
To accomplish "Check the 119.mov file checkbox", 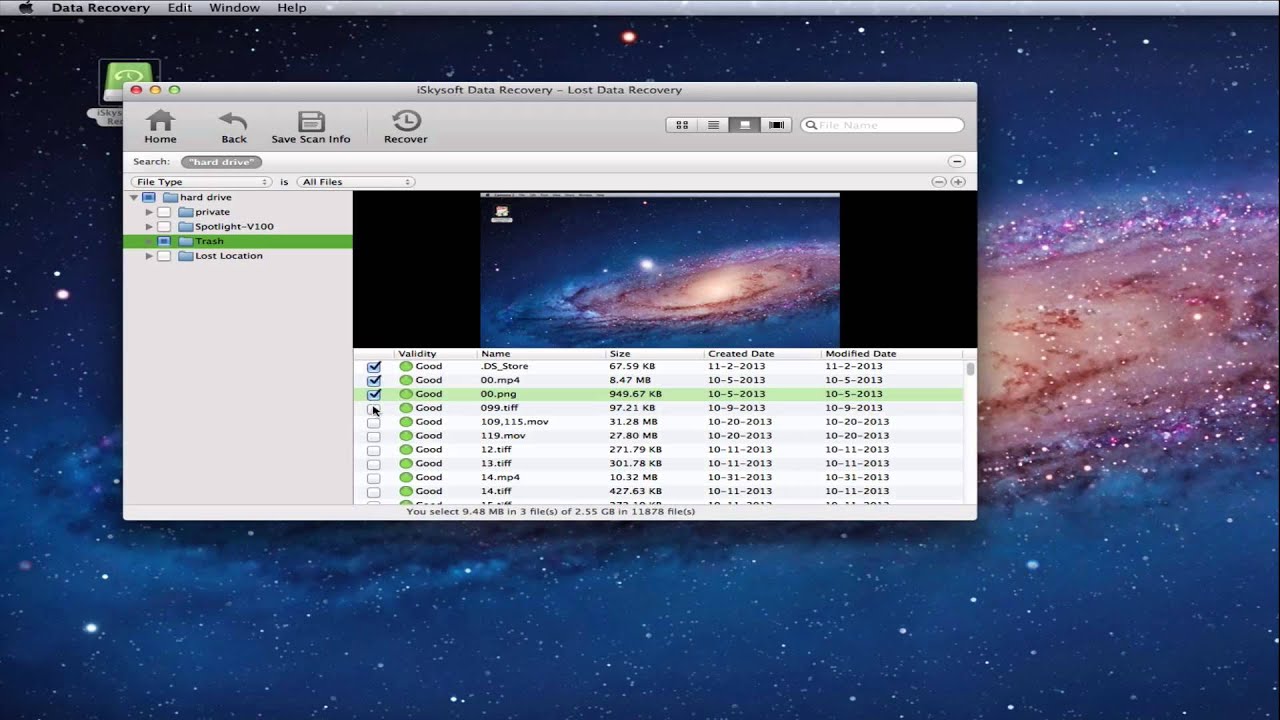I will pos(374,437).
